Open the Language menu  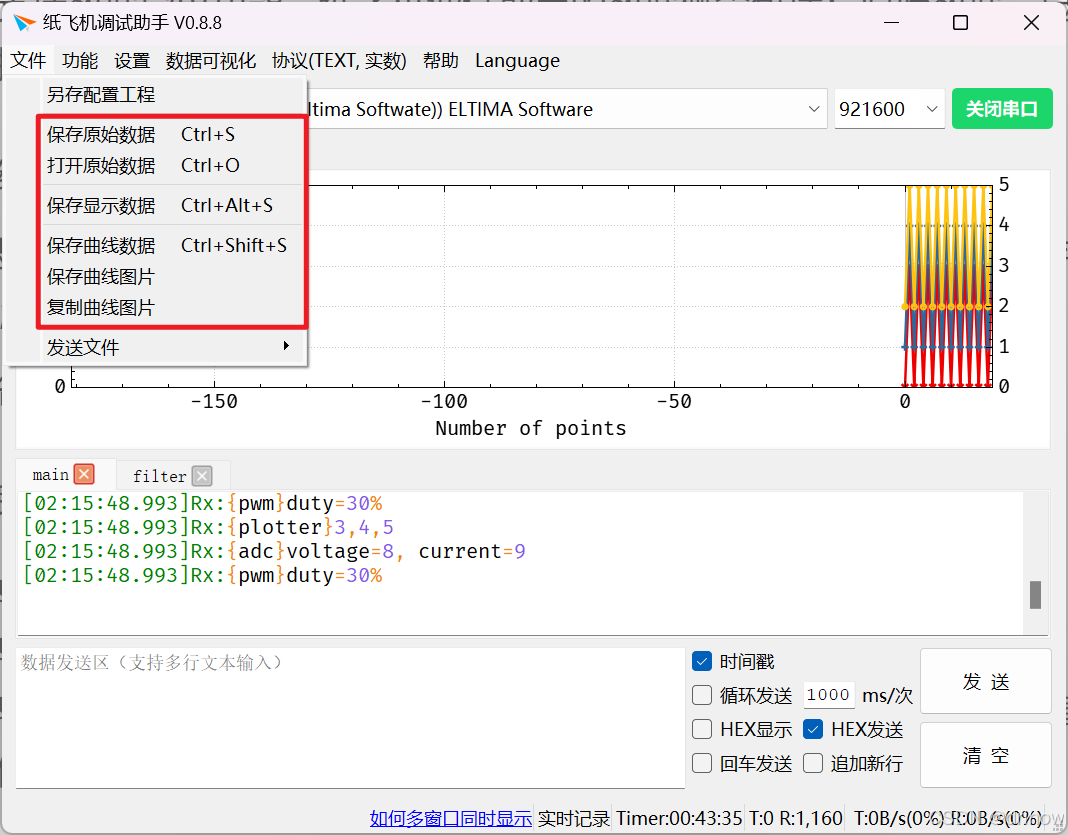517,61
